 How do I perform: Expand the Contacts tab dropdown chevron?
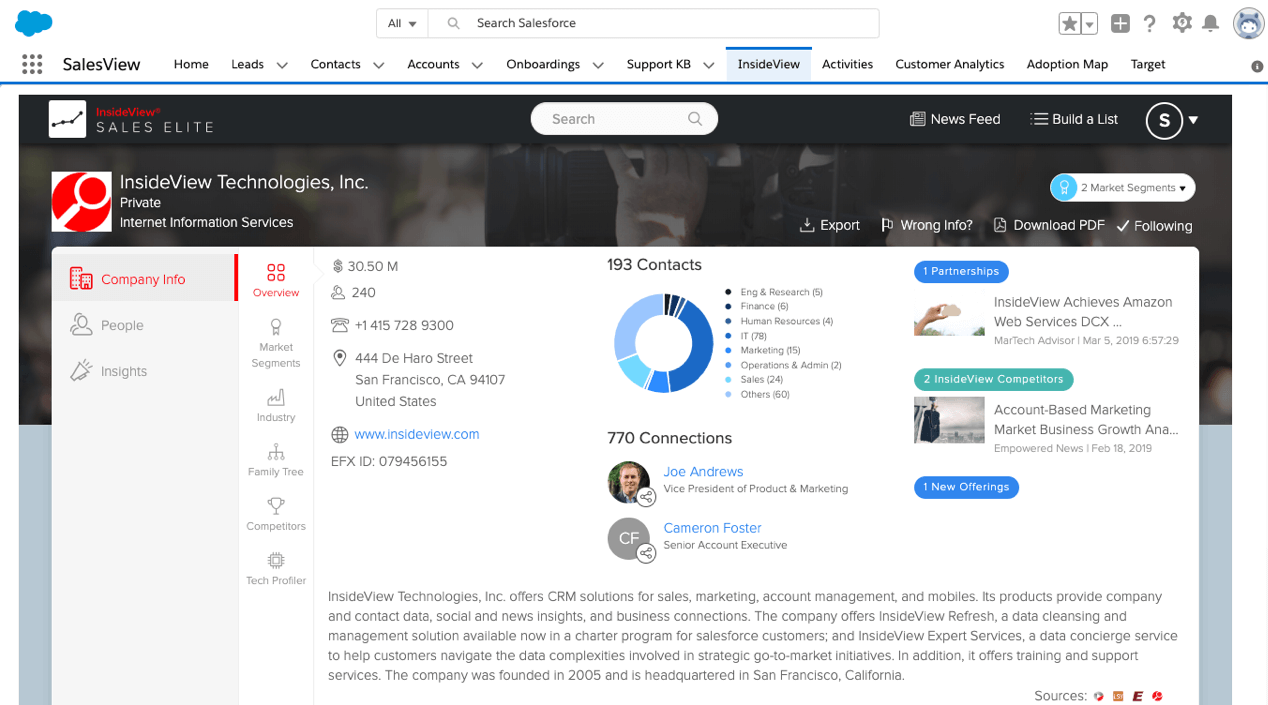[x=379, y=65]
